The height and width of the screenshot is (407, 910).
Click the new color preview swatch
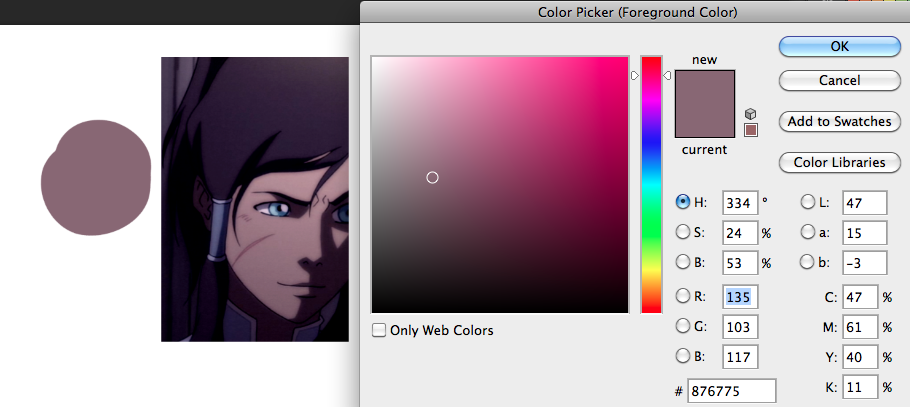(x=705, y=87)
